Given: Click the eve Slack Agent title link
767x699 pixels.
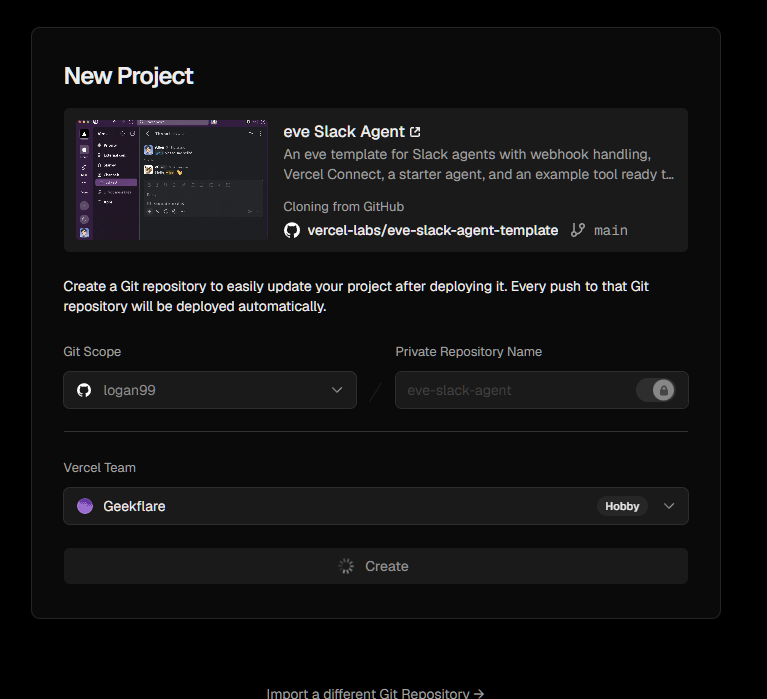Looking at the screenshot, I should click(x=344, y=132).
